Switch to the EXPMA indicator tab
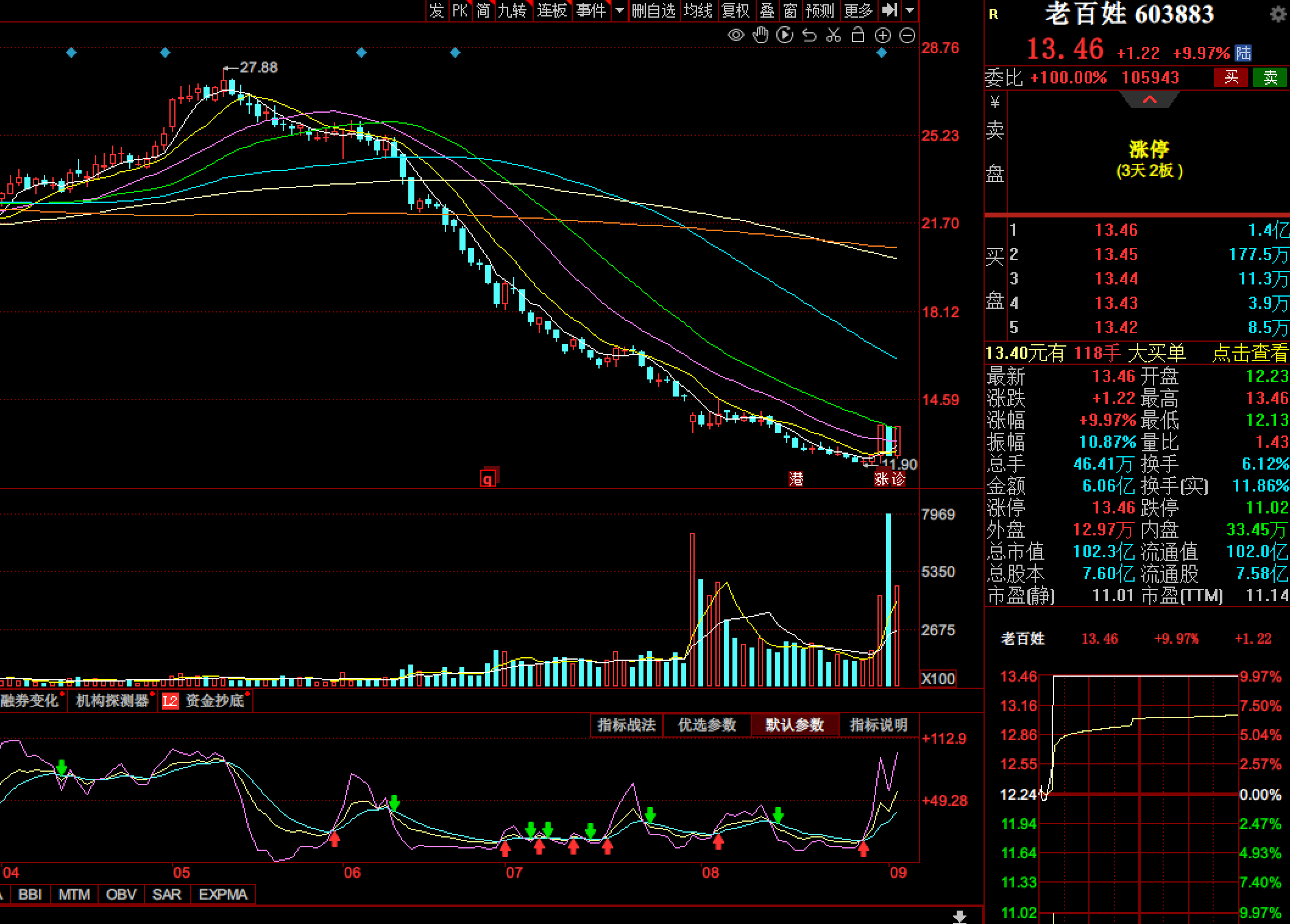Screen dimensions: 1290x924 [x=223, y=894]
